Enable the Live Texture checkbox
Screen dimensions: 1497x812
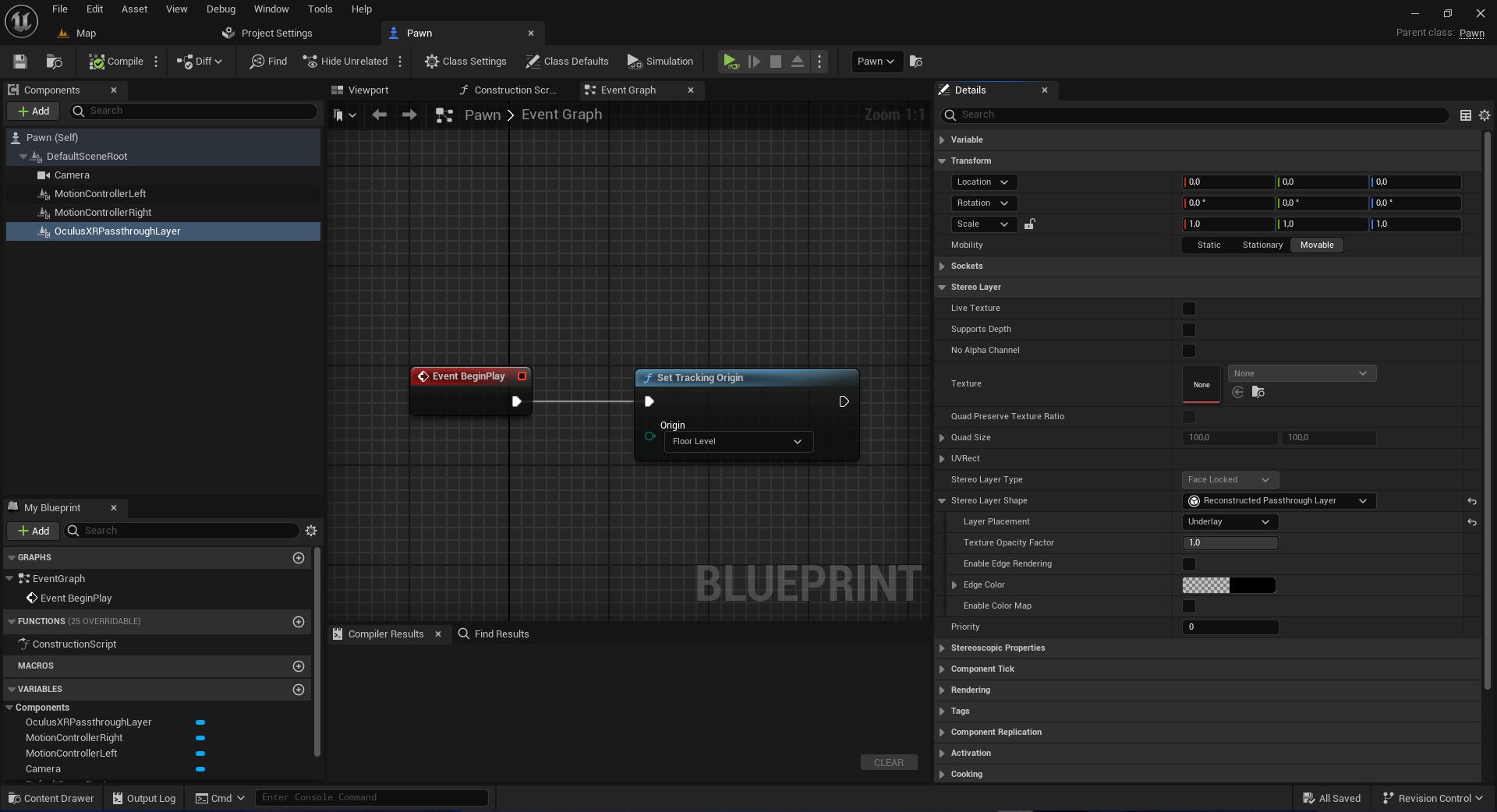1188,309
